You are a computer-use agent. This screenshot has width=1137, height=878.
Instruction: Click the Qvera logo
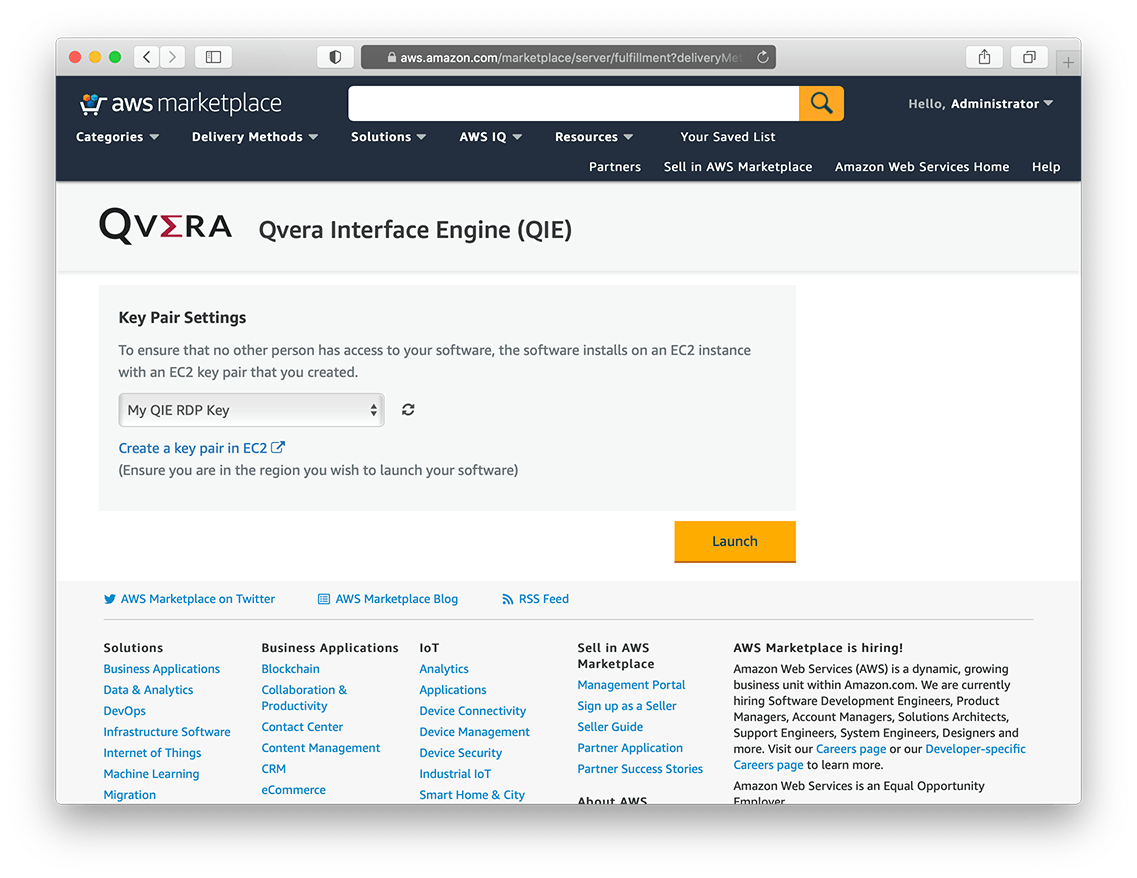tap(165, 226)
